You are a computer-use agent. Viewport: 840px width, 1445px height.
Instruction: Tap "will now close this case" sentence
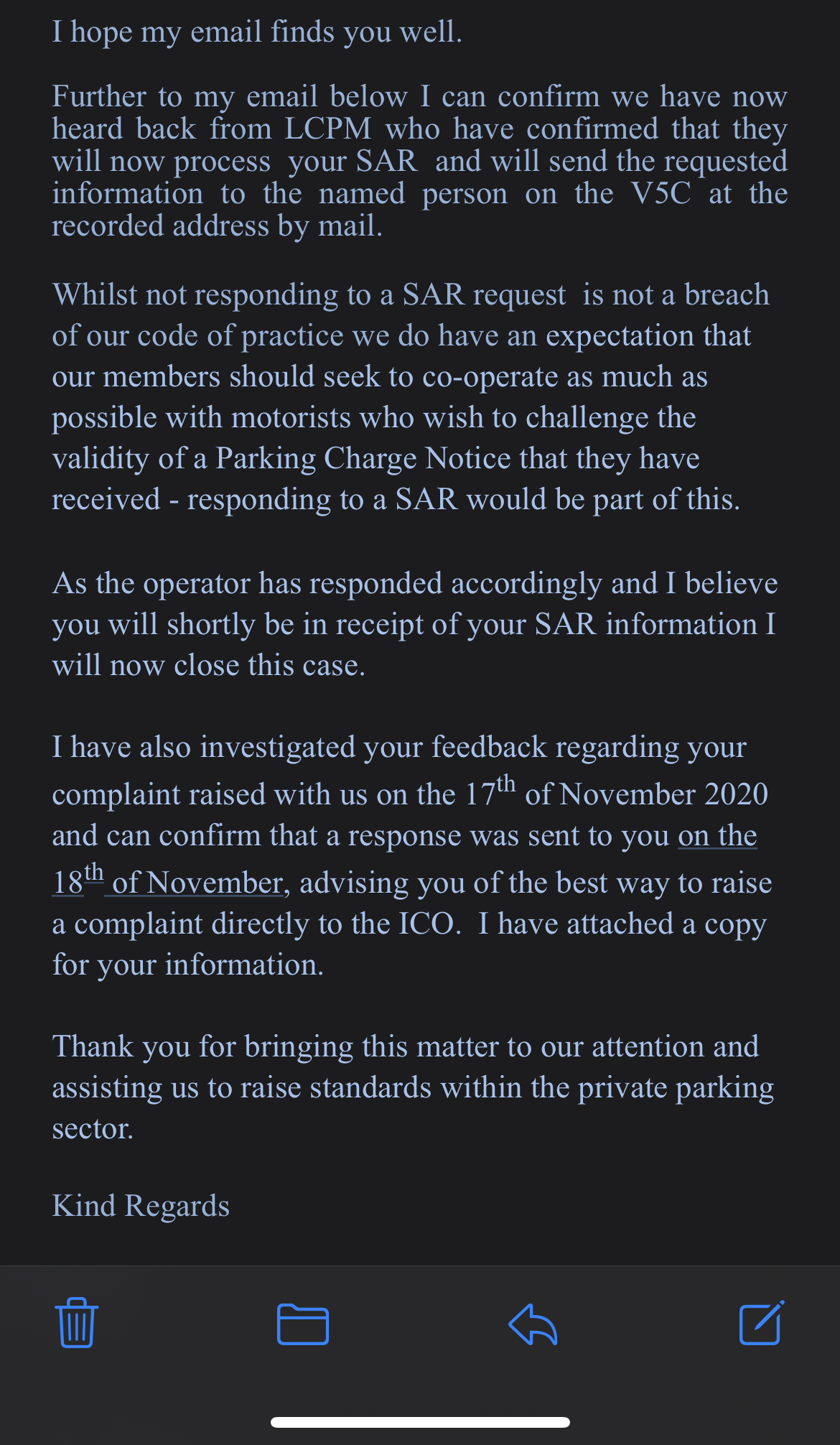click(x=208, y=665)
